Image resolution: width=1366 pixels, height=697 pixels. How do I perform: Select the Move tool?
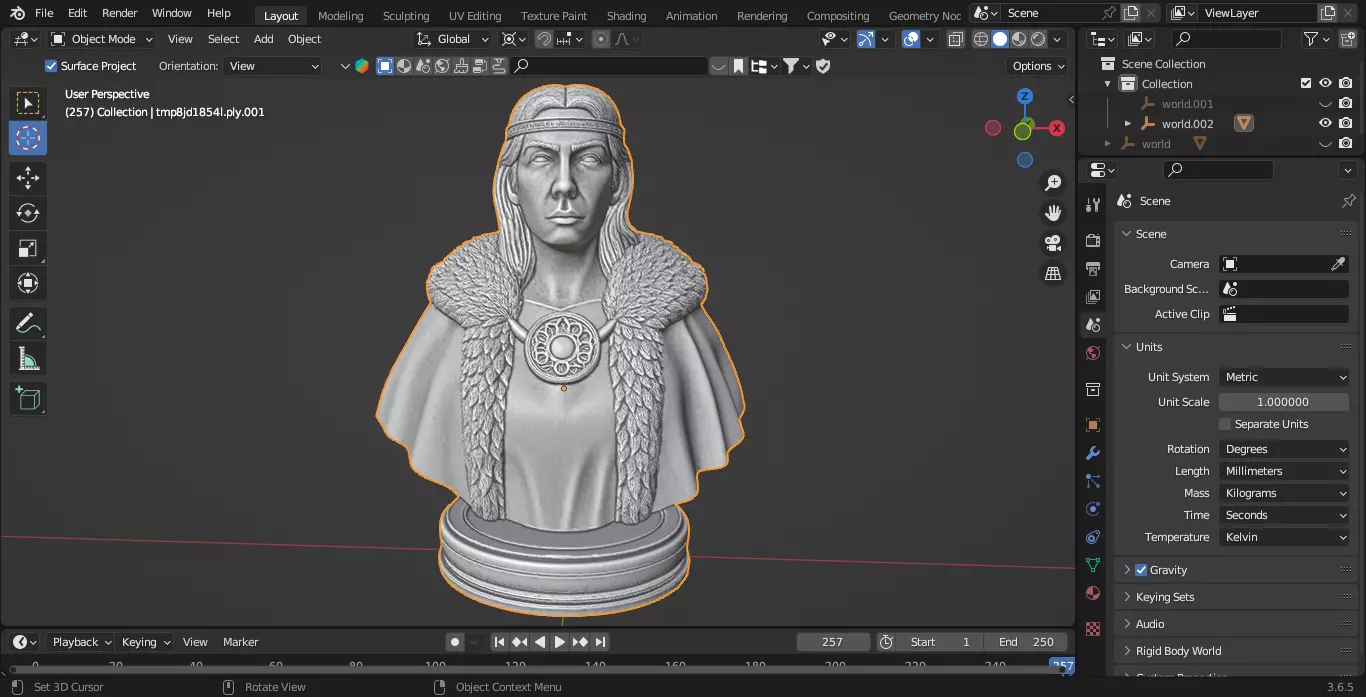tap(28, 178)
